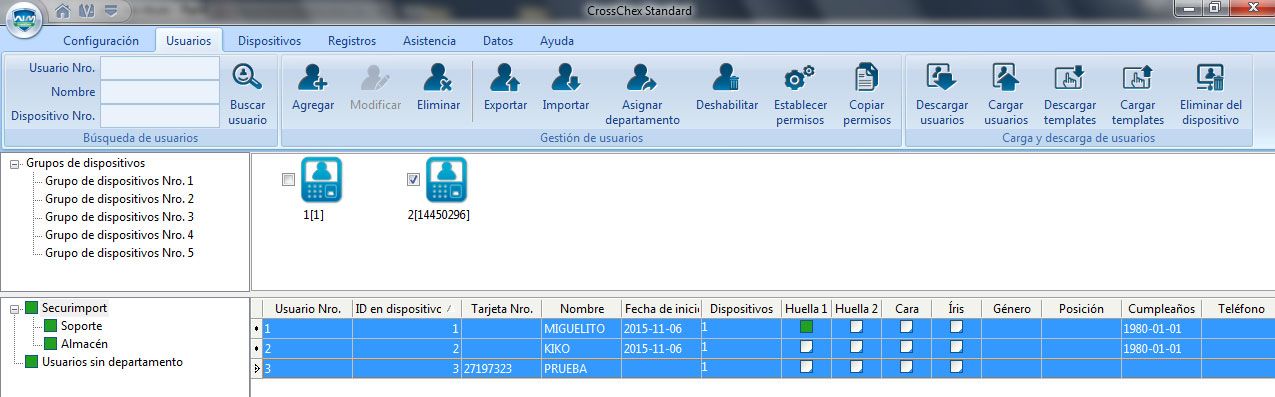Screen dimensions: 1275x397
Task: Uncheck the box for device 2[14450296]
Action: (x=413, y=180)
